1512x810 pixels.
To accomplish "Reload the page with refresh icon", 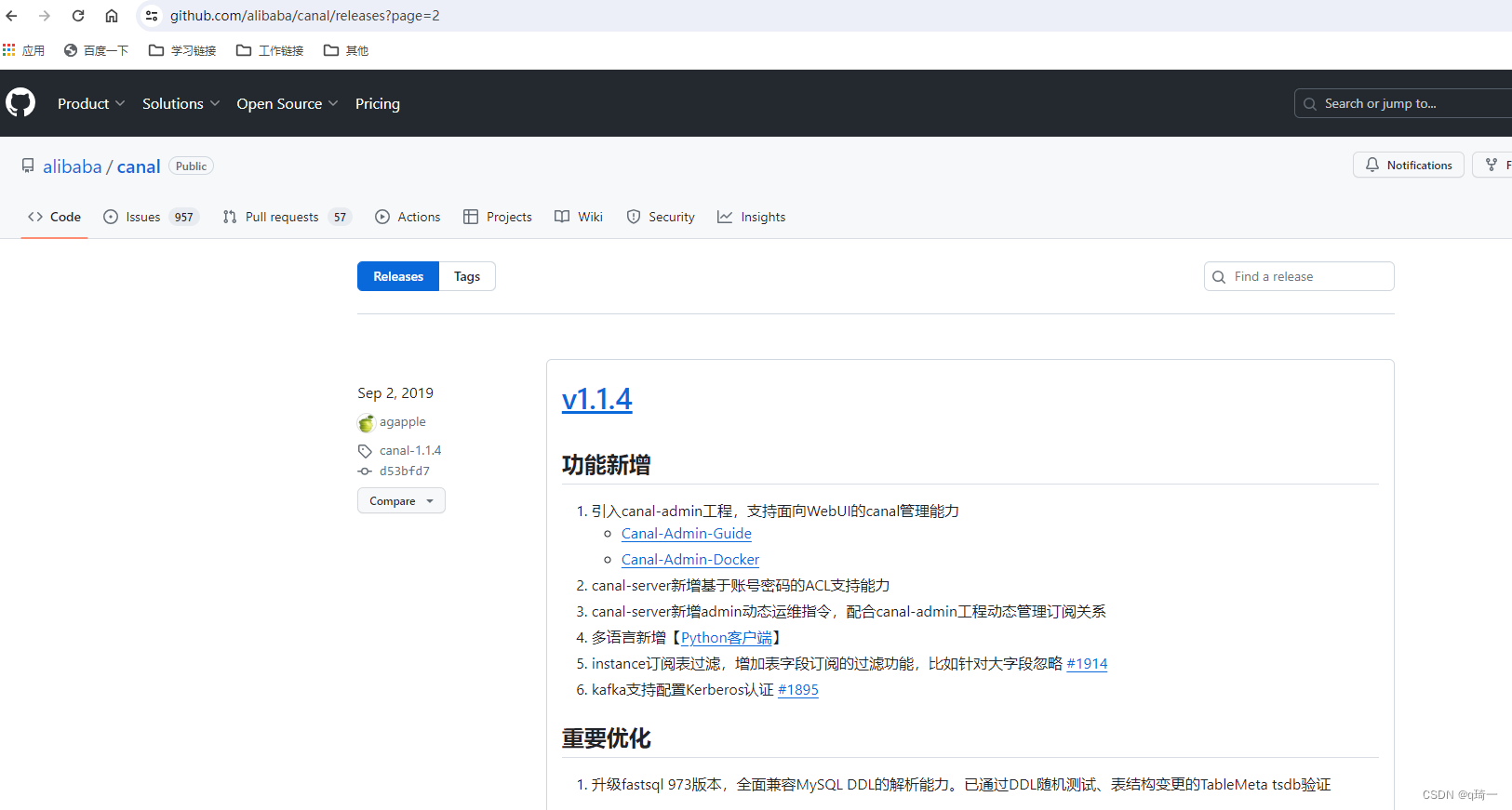I will tap(78, 16).
